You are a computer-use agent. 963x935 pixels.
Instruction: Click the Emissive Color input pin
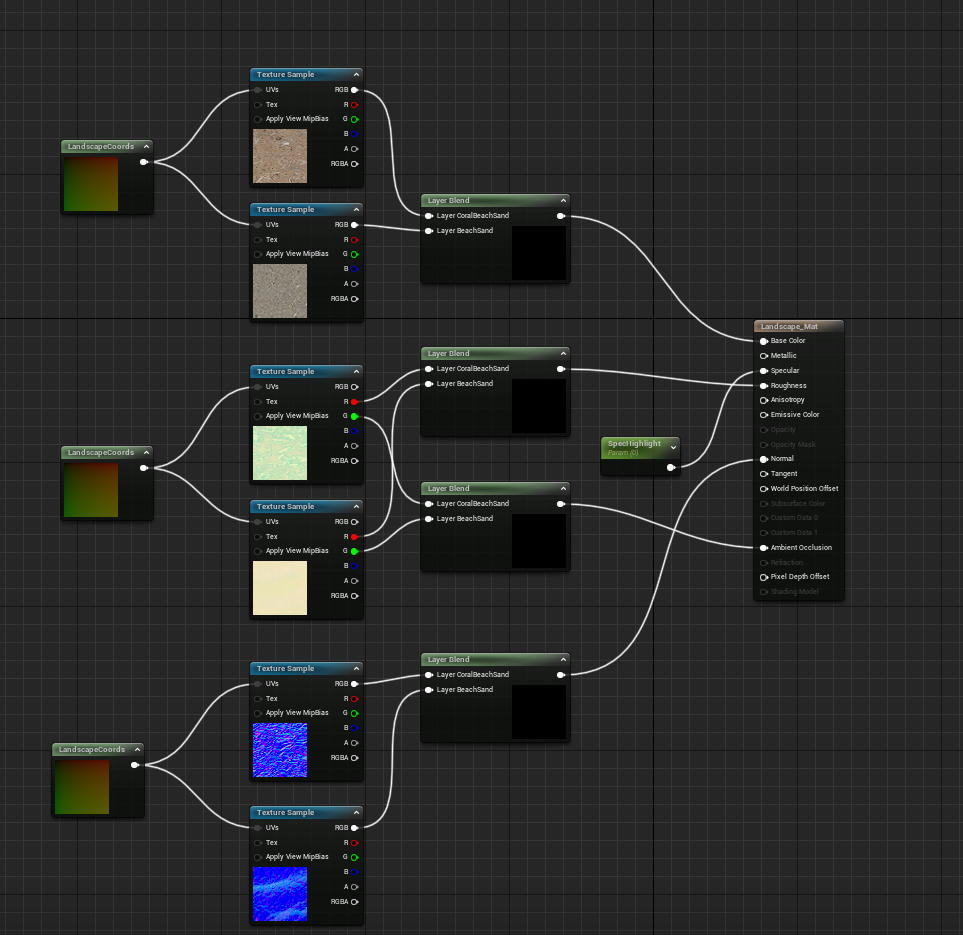point(764,415)
